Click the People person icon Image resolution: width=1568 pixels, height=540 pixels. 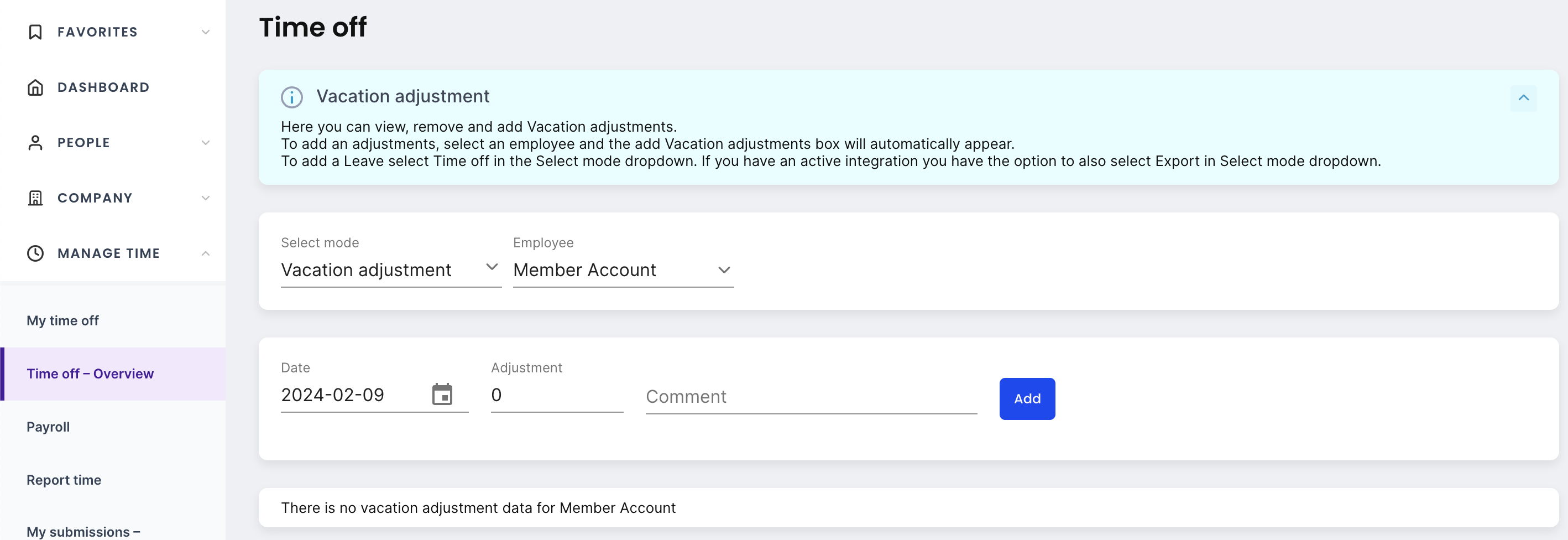tap(35, 143)
